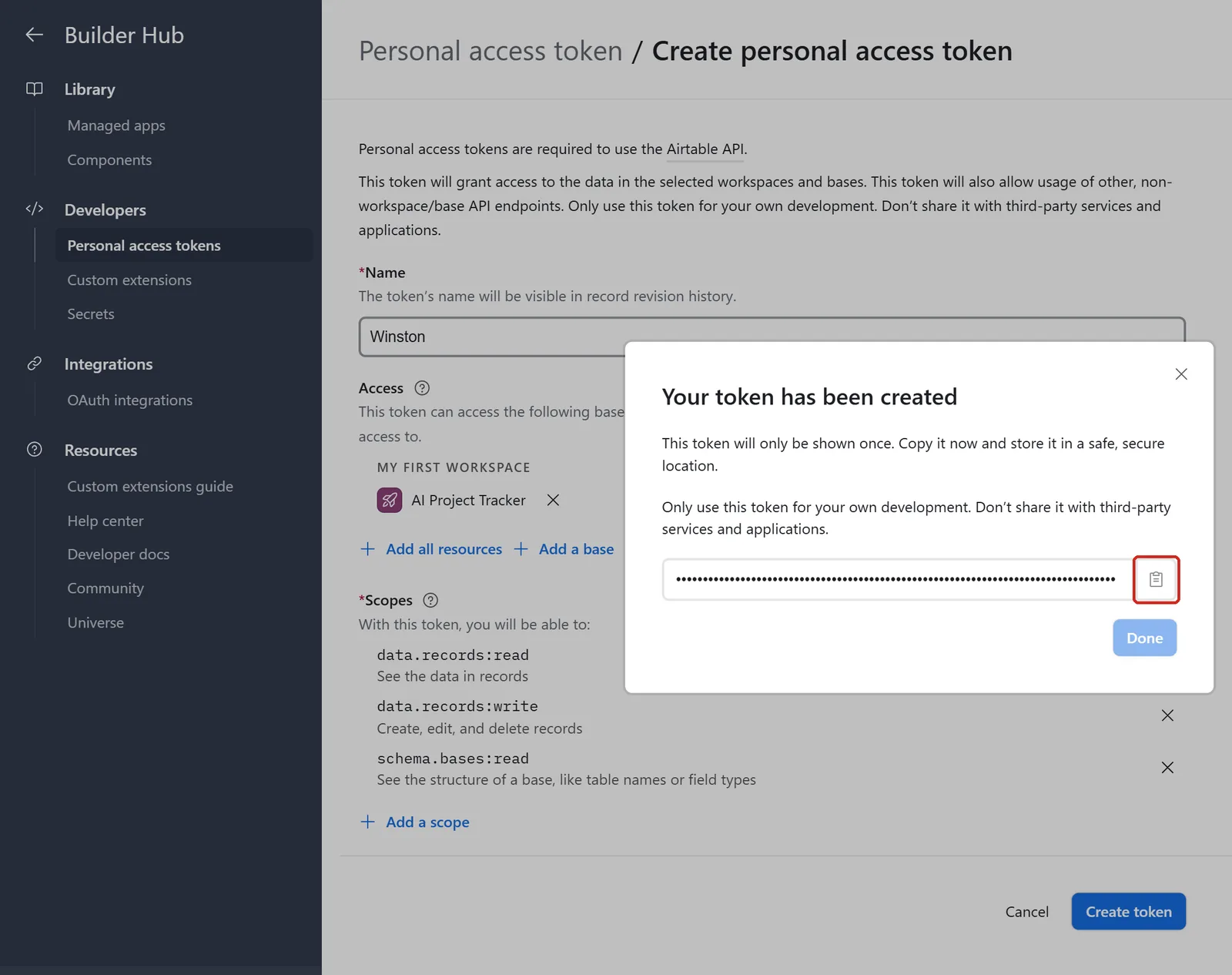Viewport: 1232px width, 975px height.
Task: Open Developer docs link
Action: pyautogui.click(x=119, y=555)
